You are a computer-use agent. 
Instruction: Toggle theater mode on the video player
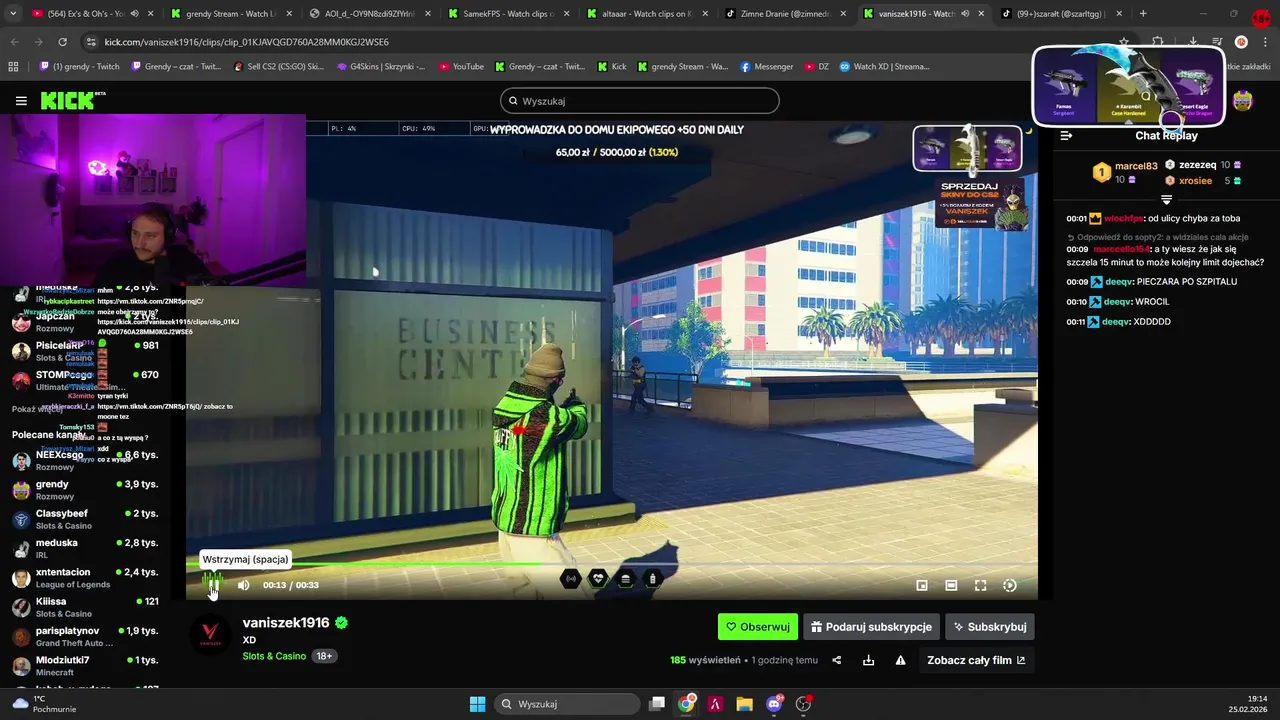(x=951, y=586)
